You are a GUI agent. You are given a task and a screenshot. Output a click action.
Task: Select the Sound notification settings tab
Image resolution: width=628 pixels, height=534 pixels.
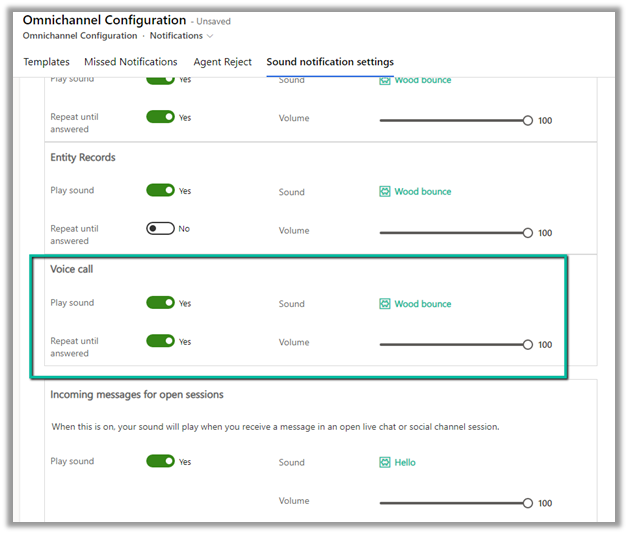330,62
